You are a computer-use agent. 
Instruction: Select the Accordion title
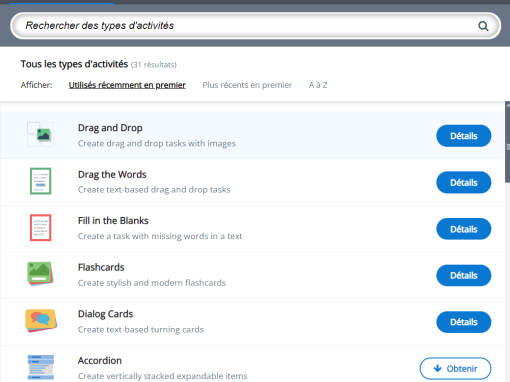[x=100, y=361]
